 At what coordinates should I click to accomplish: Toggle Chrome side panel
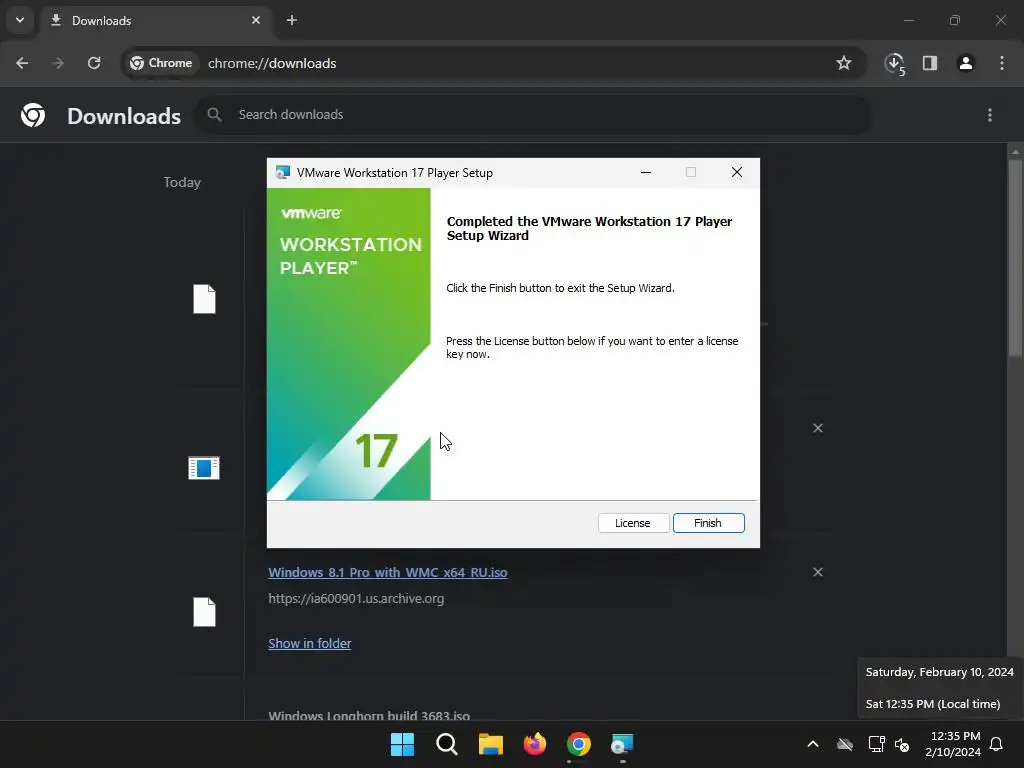[930, 63]
